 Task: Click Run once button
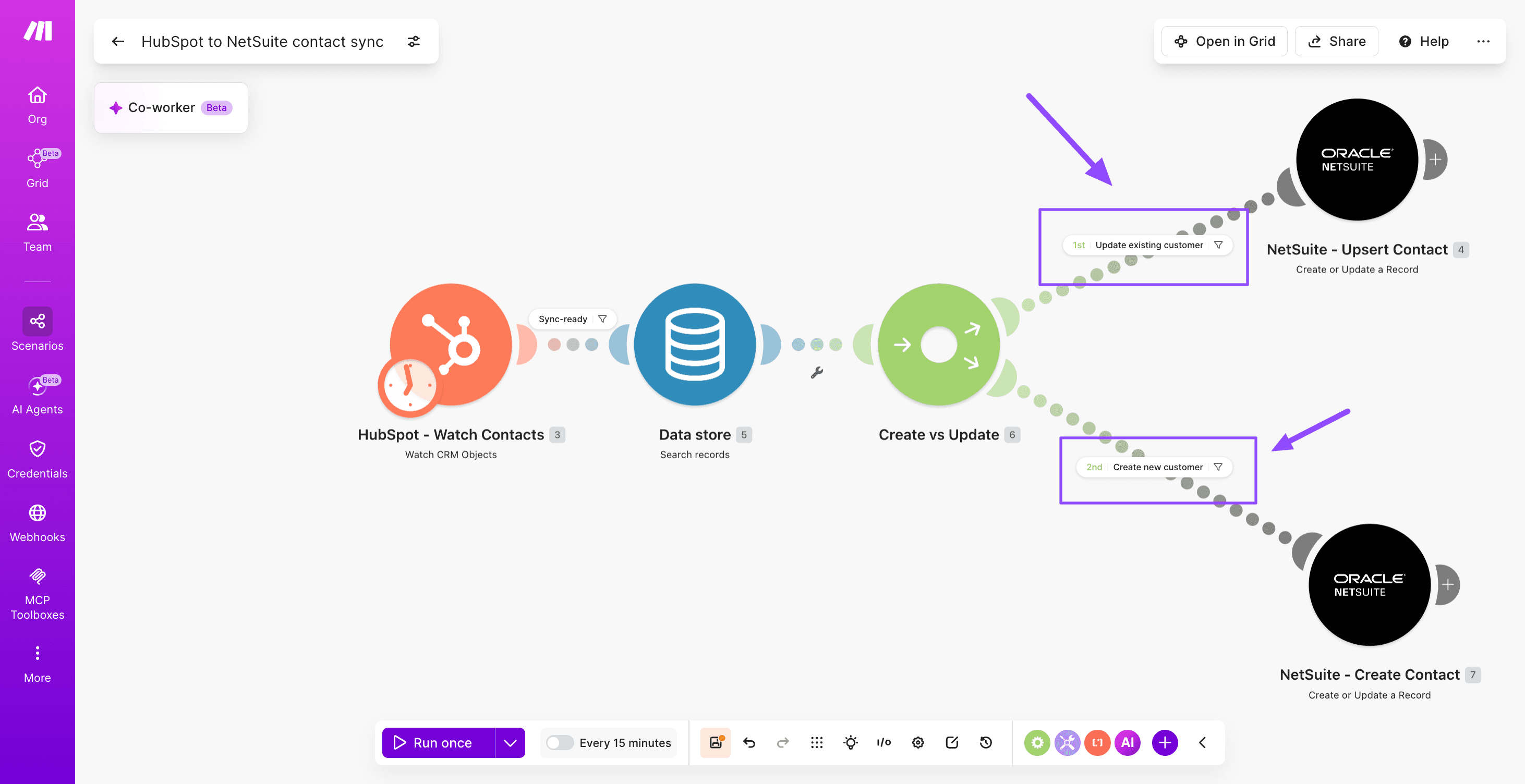point(438,743)
